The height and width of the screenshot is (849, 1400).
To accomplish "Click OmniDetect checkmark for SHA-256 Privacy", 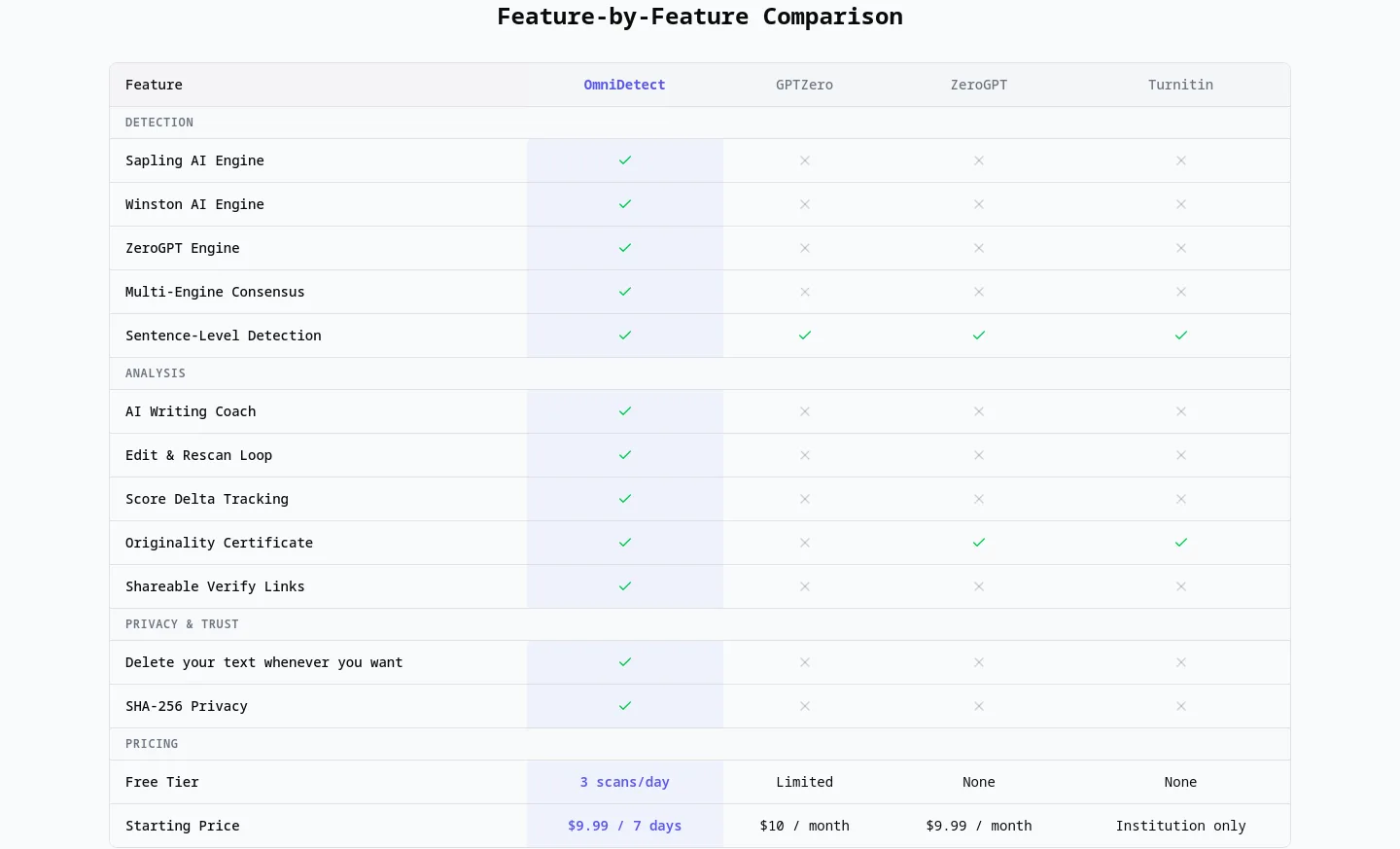I will tap(625, 706).
